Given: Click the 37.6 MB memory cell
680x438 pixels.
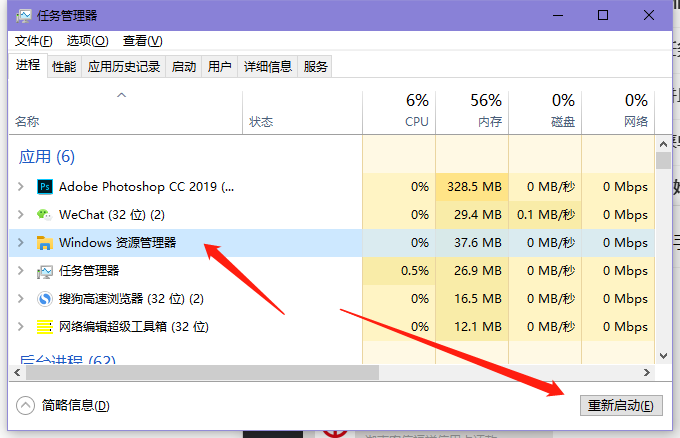Looking at the screenshot, I should (472, 243).
